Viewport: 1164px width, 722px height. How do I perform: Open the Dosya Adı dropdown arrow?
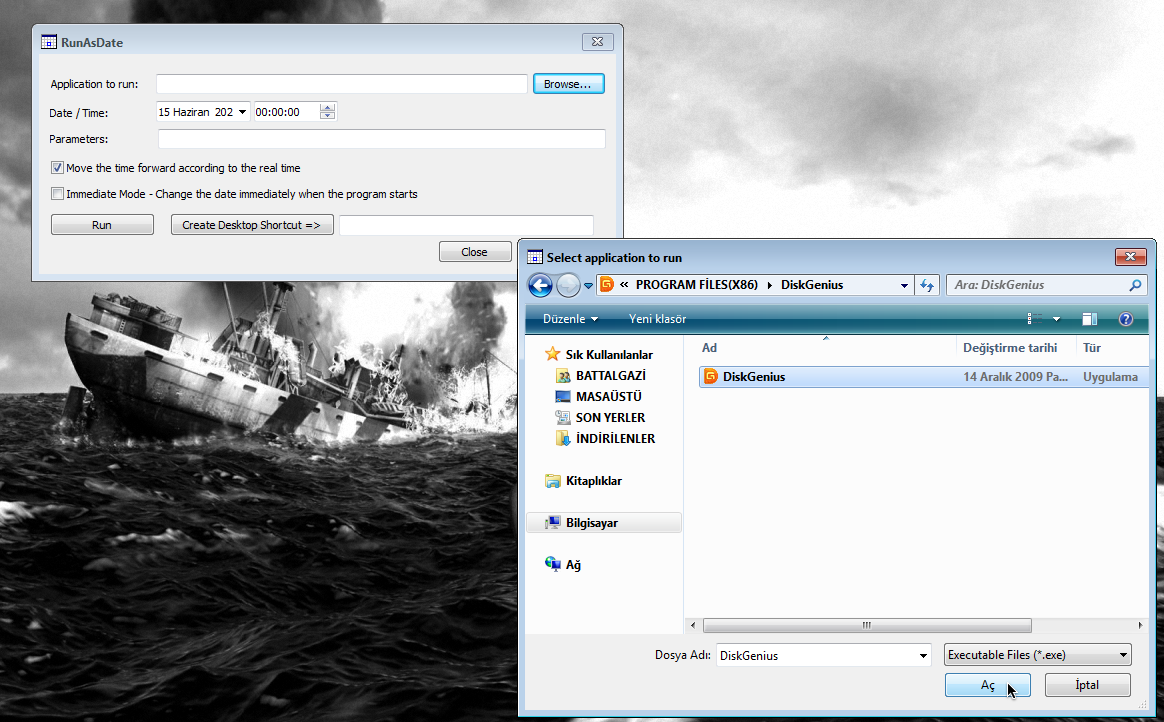[923, 655]
